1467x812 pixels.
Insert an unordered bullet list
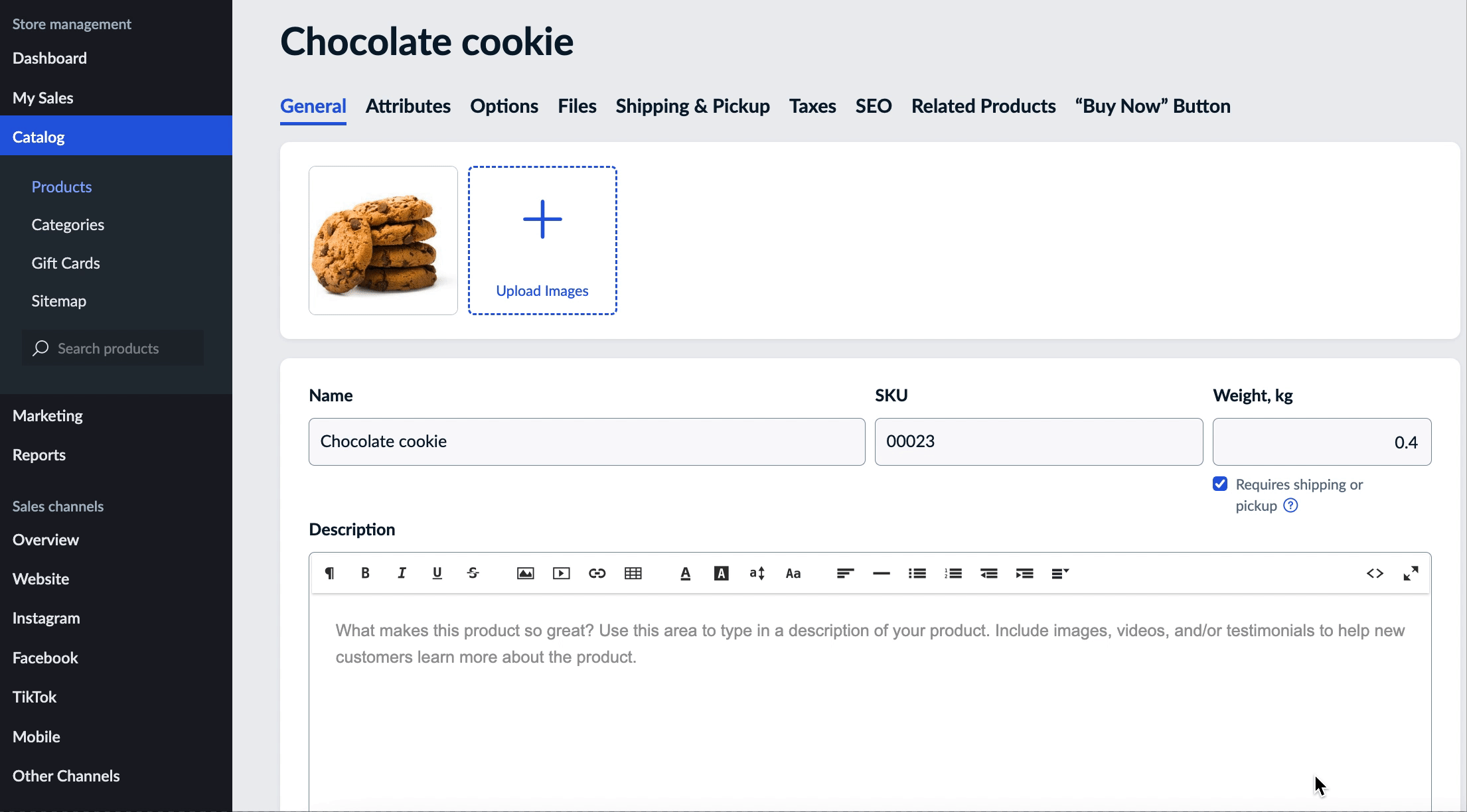coord(917,573)
